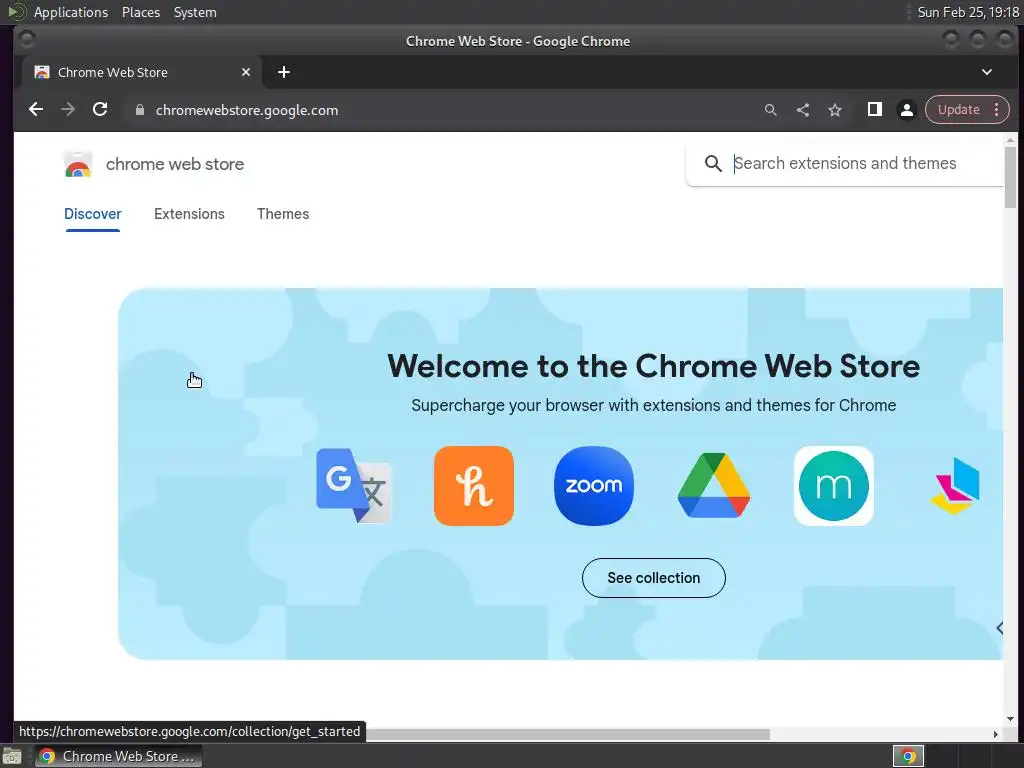Click the vertical scrollbar thumb
This screenshot has width=1024, height=768.
tap(1010, 177)
